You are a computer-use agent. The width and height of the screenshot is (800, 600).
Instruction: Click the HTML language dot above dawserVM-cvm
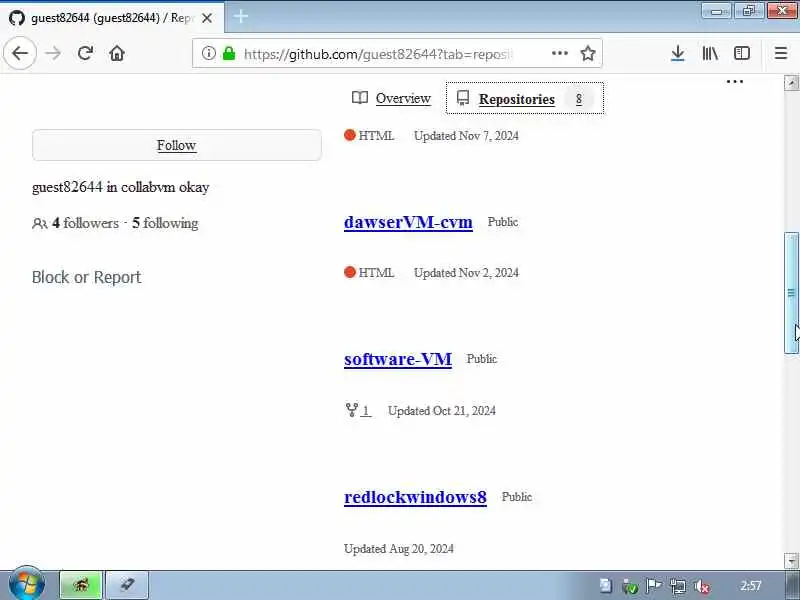pyautogui.click(x=349, y=135)
